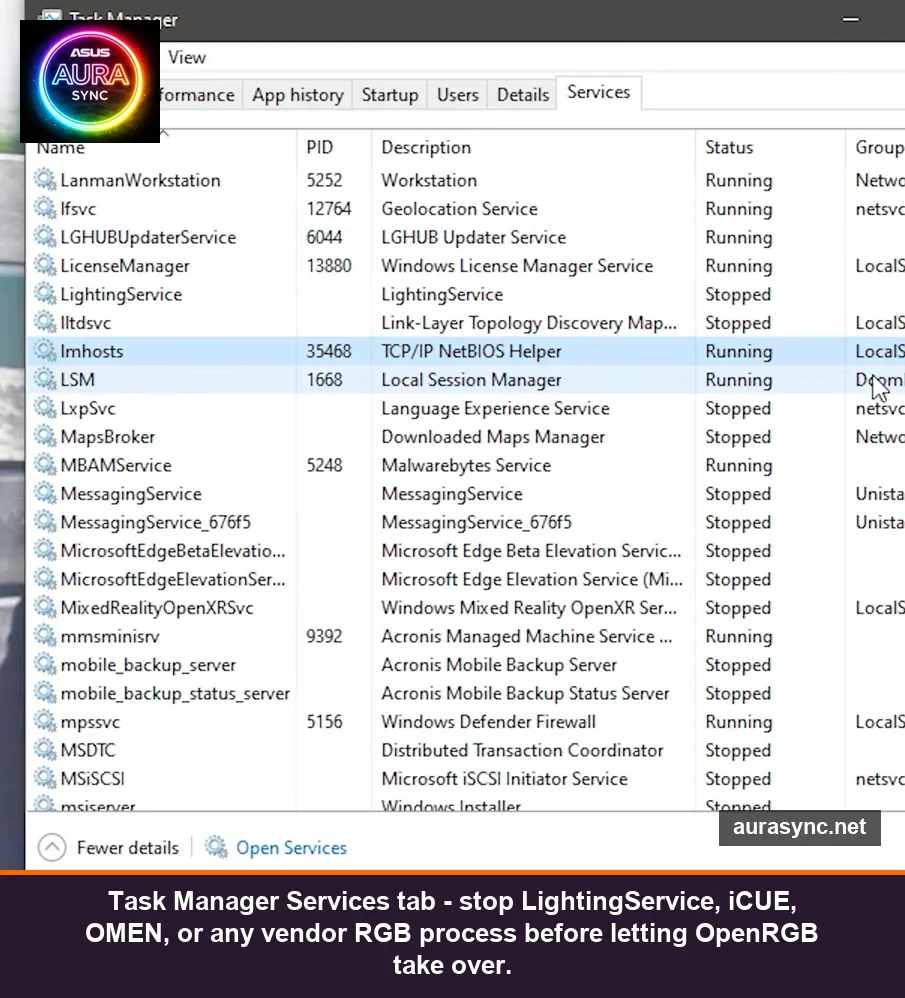This screenshot has height=998, width=905.
Task: Switch to the Details tab
Action: click(x=522, y=94)
